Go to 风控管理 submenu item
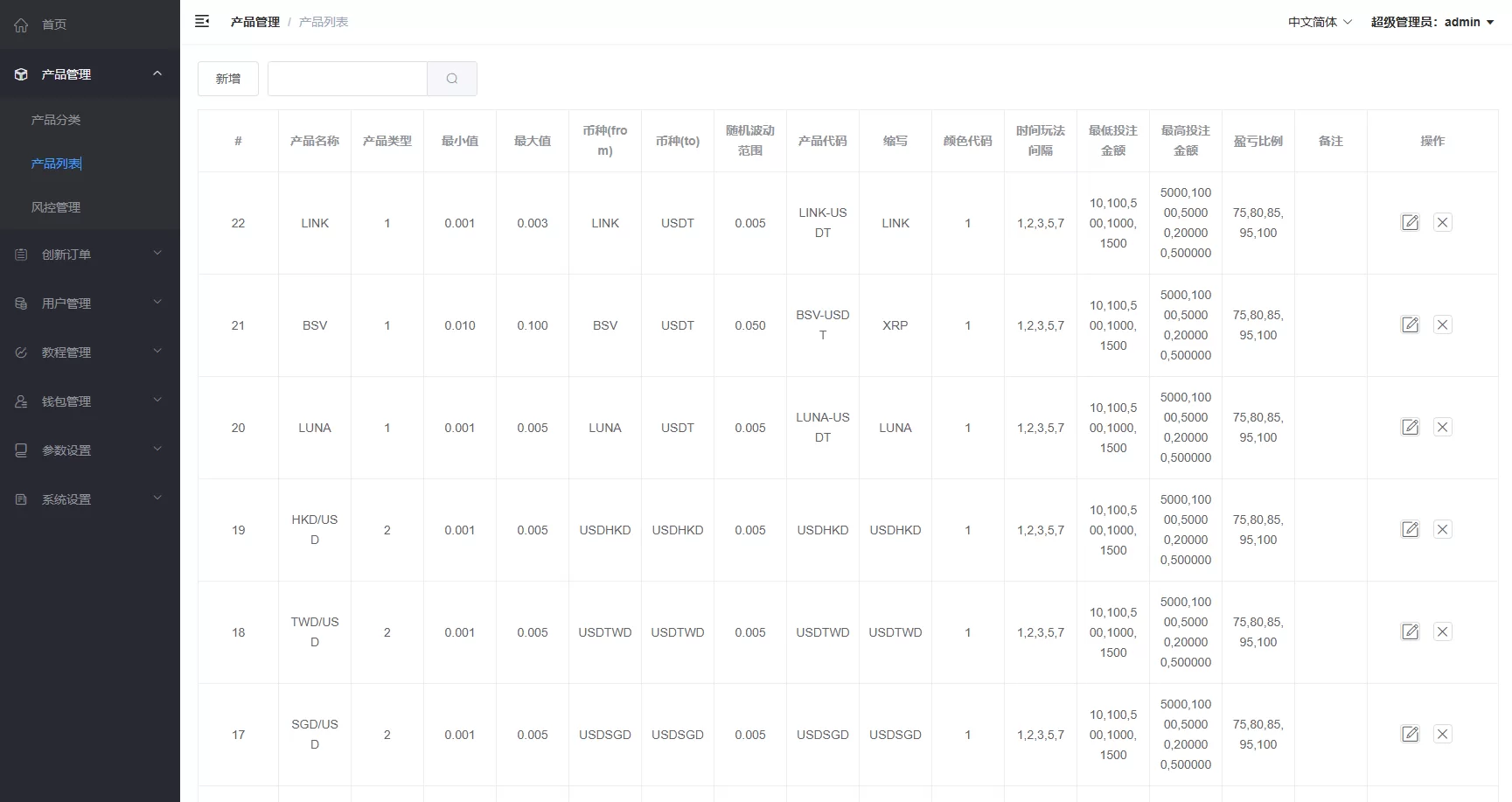The height and width of the screenshot is (802, 1512). coord(56,207)
